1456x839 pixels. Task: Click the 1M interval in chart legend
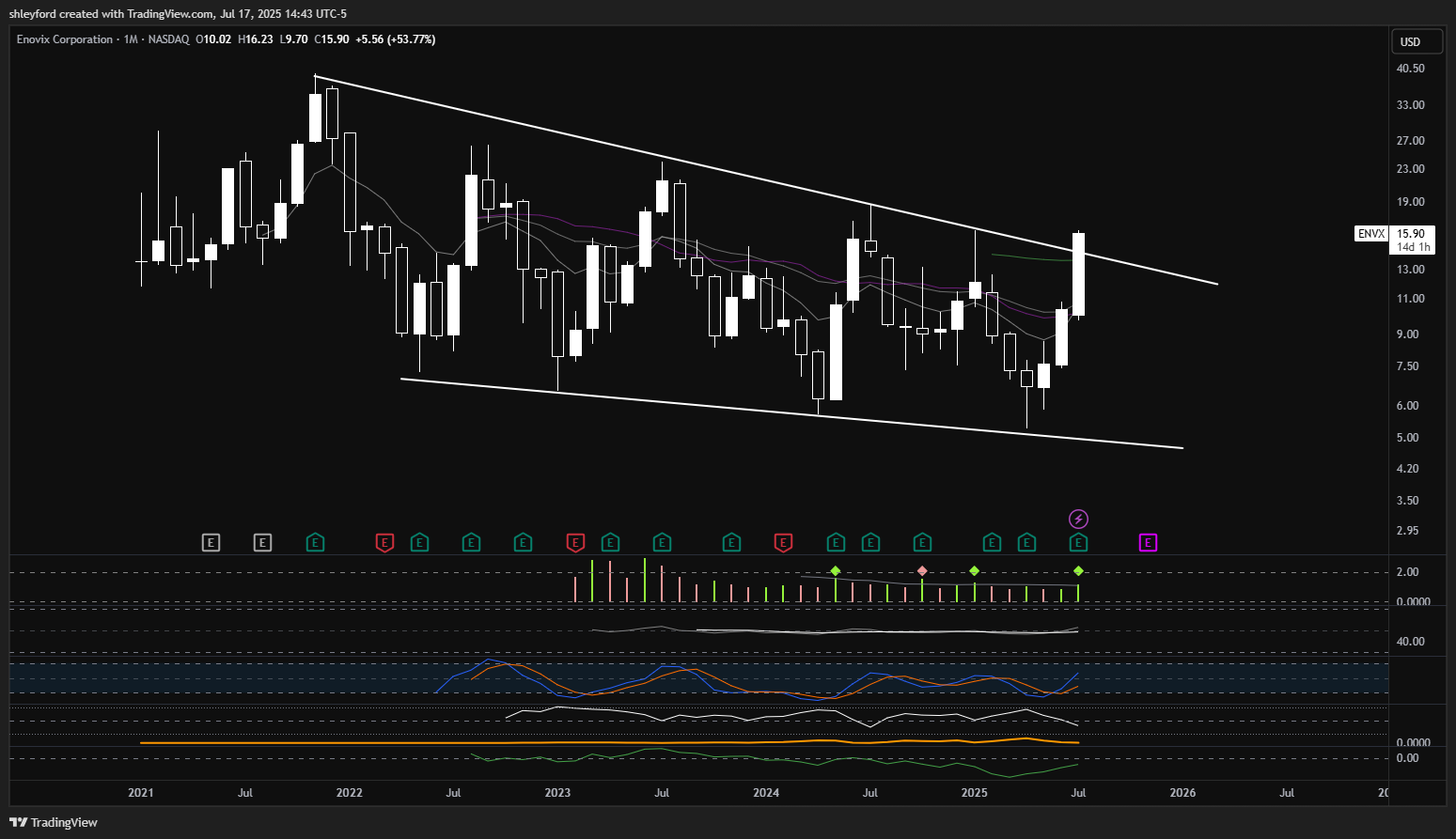[131, 39]
